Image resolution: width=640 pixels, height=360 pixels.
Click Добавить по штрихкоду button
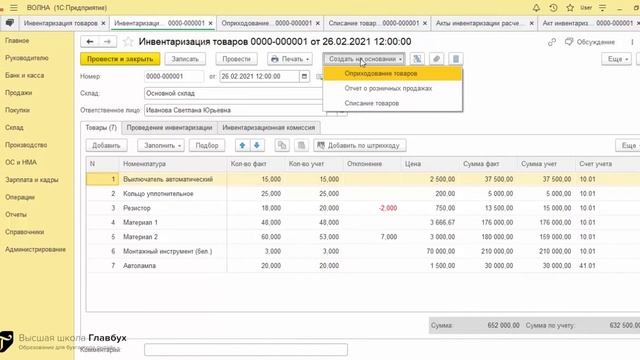[360, 145]
